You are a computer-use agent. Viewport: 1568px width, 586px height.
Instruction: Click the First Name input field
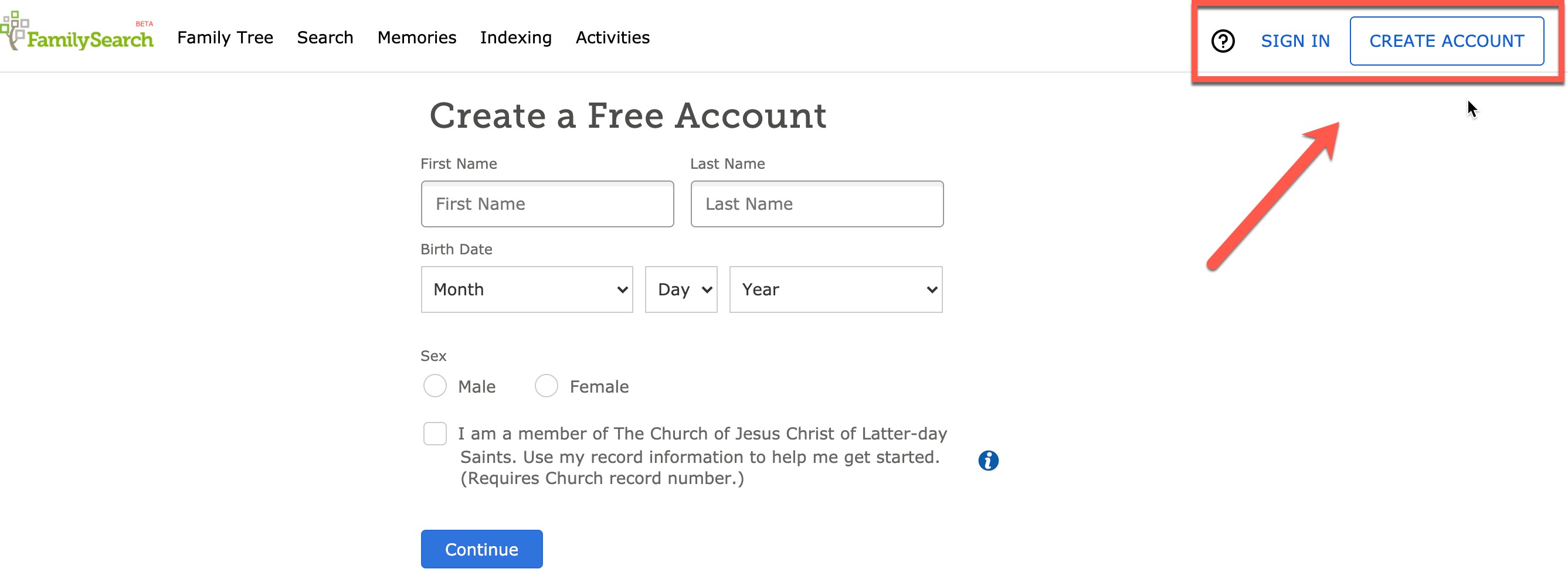pyautogui.click(x=547, y=203)
